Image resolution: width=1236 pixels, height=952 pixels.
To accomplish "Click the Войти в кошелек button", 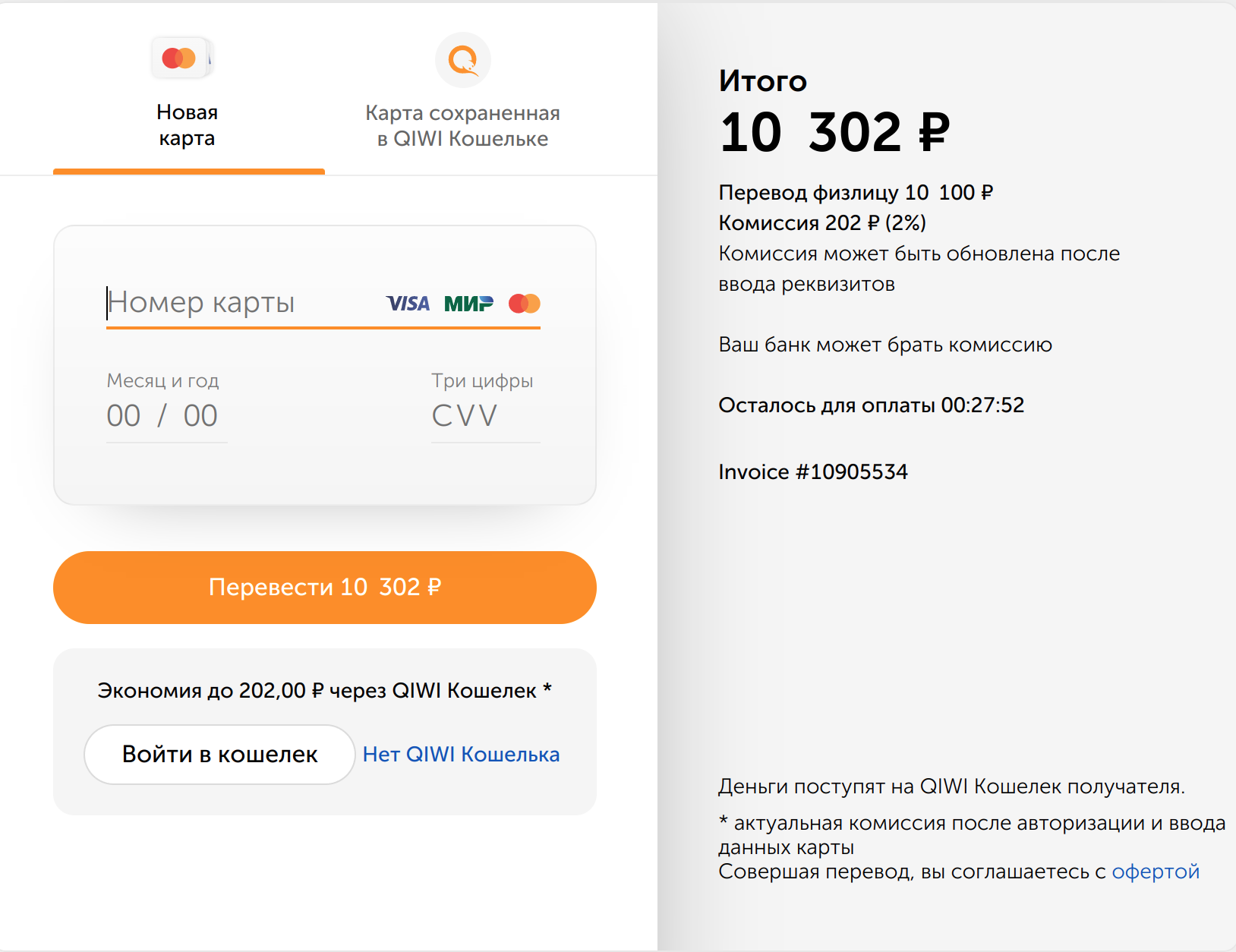I will coord(219,754).
